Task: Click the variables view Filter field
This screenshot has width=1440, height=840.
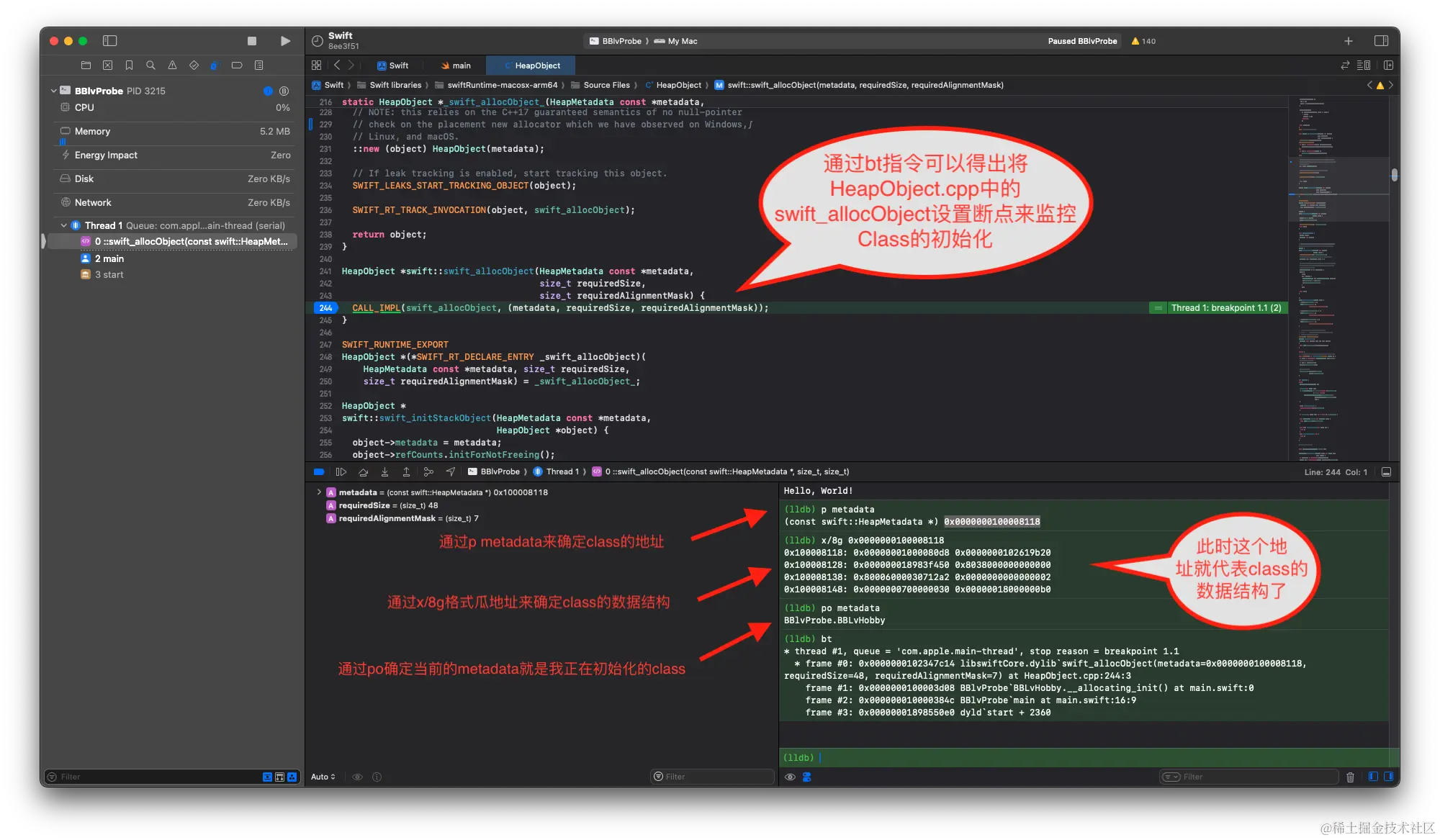Action: click(x=713, y=777)
